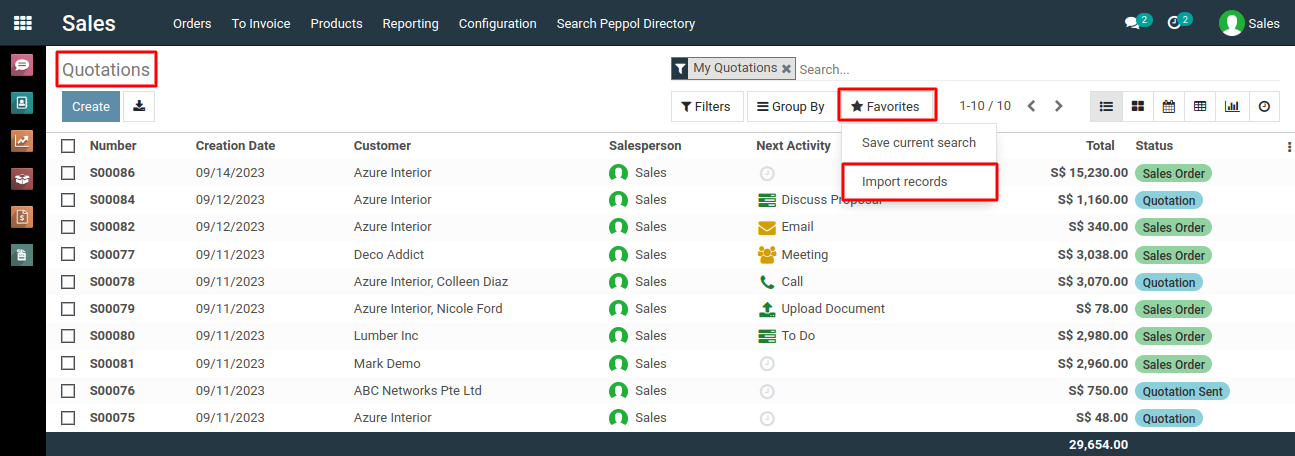Click the empty activity clock for S00076
The height and width of the screenshot is (456, 1295).
767,391
